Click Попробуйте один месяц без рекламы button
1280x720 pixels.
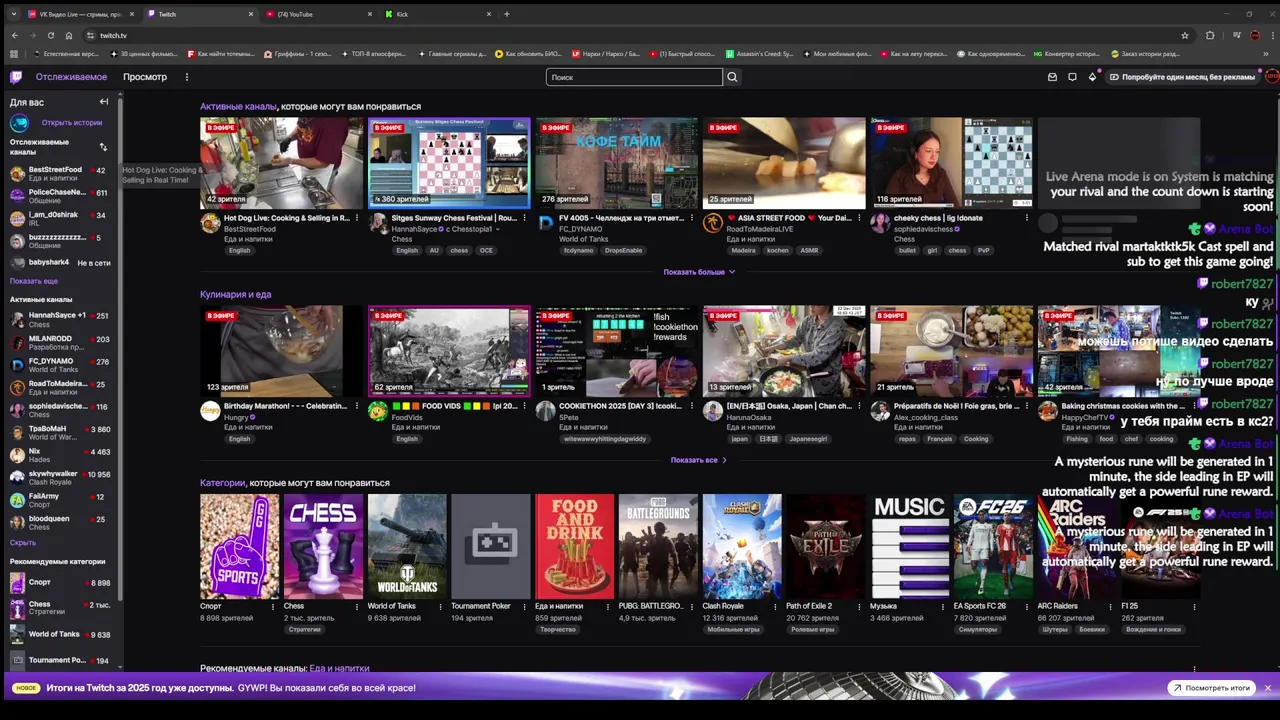[x=1181, y=77]
